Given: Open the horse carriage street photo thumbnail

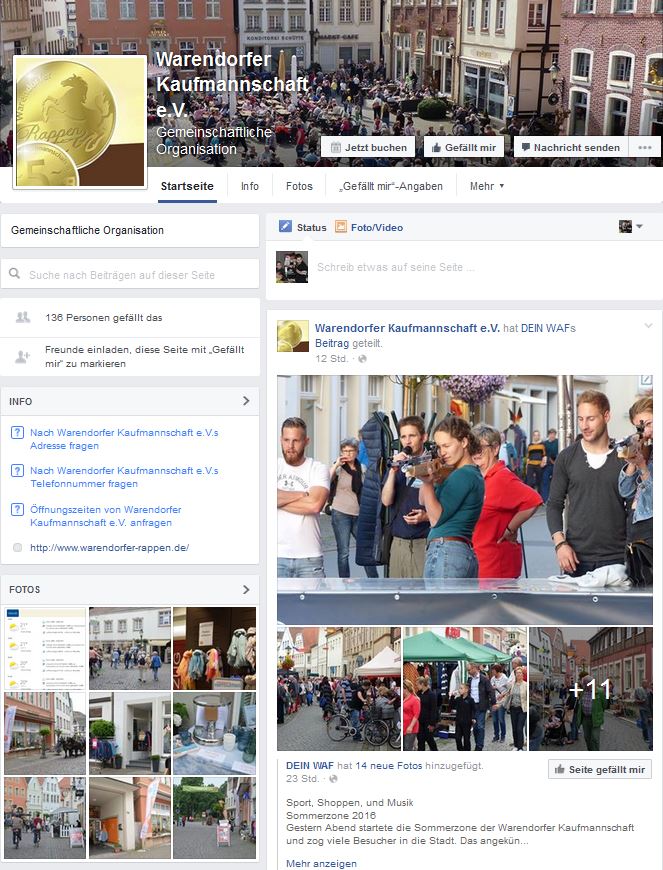Looking at the screenshot, I should (x=45, y=733).
